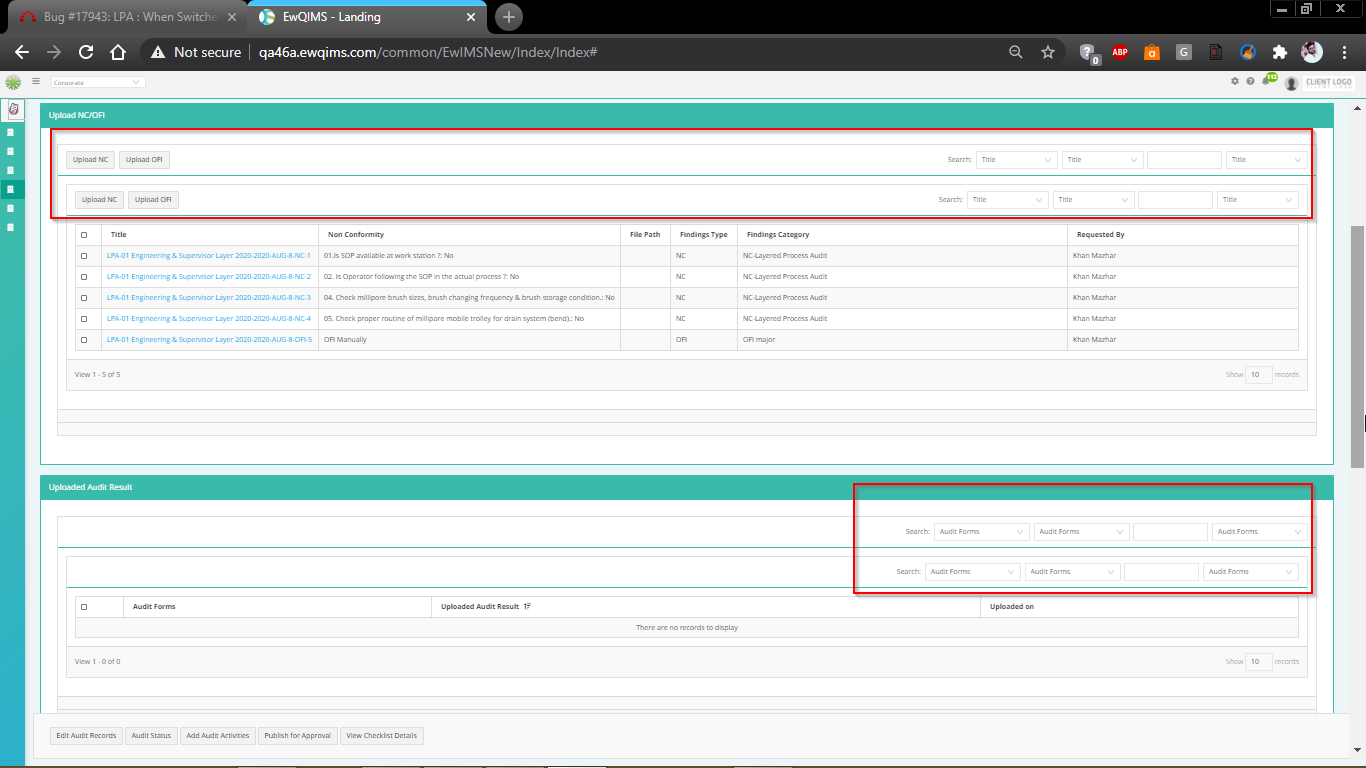Click the black document extension icon
The height and width of the screenshot is (768, 1366).
click(1216, 52)
